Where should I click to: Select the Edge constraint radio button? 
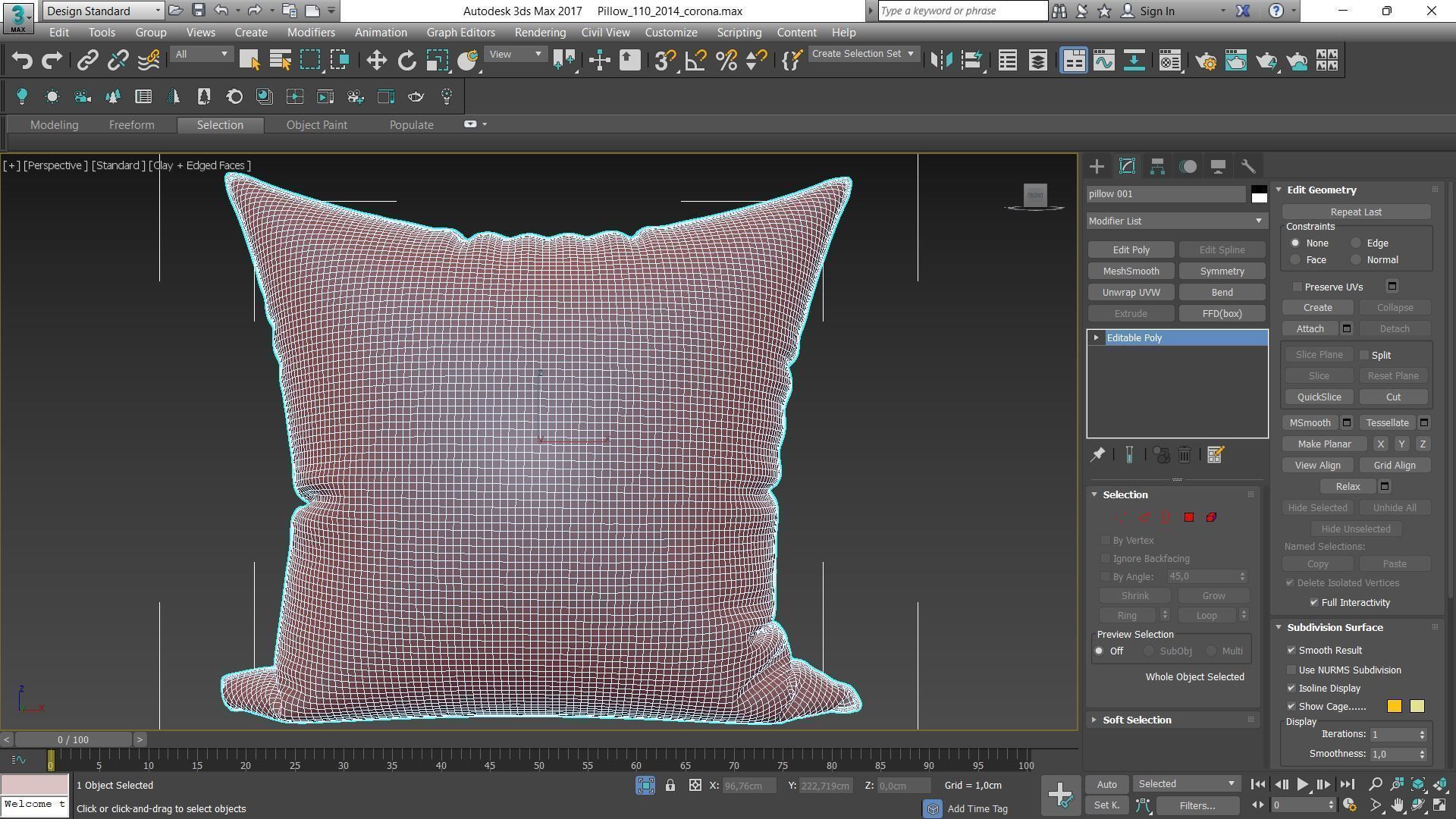coord(1356,243)
